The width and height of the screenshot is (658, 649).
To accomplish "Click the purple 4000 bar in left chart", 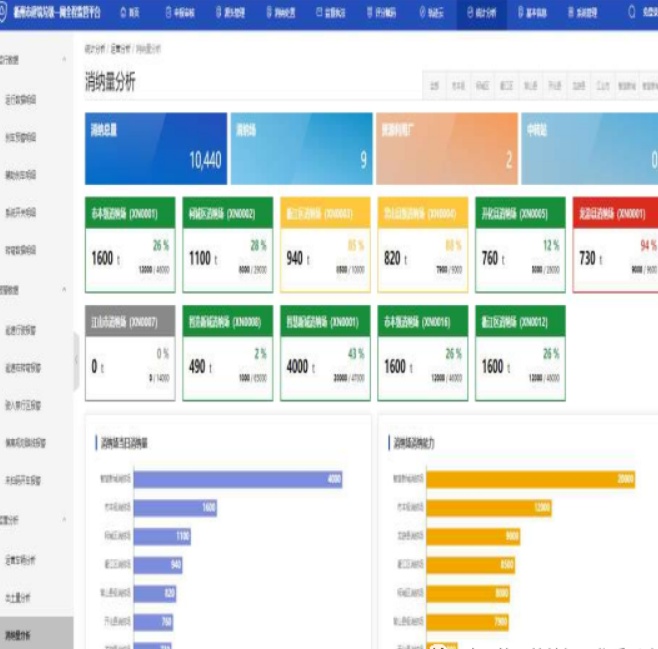I will (x=238, y=479).
